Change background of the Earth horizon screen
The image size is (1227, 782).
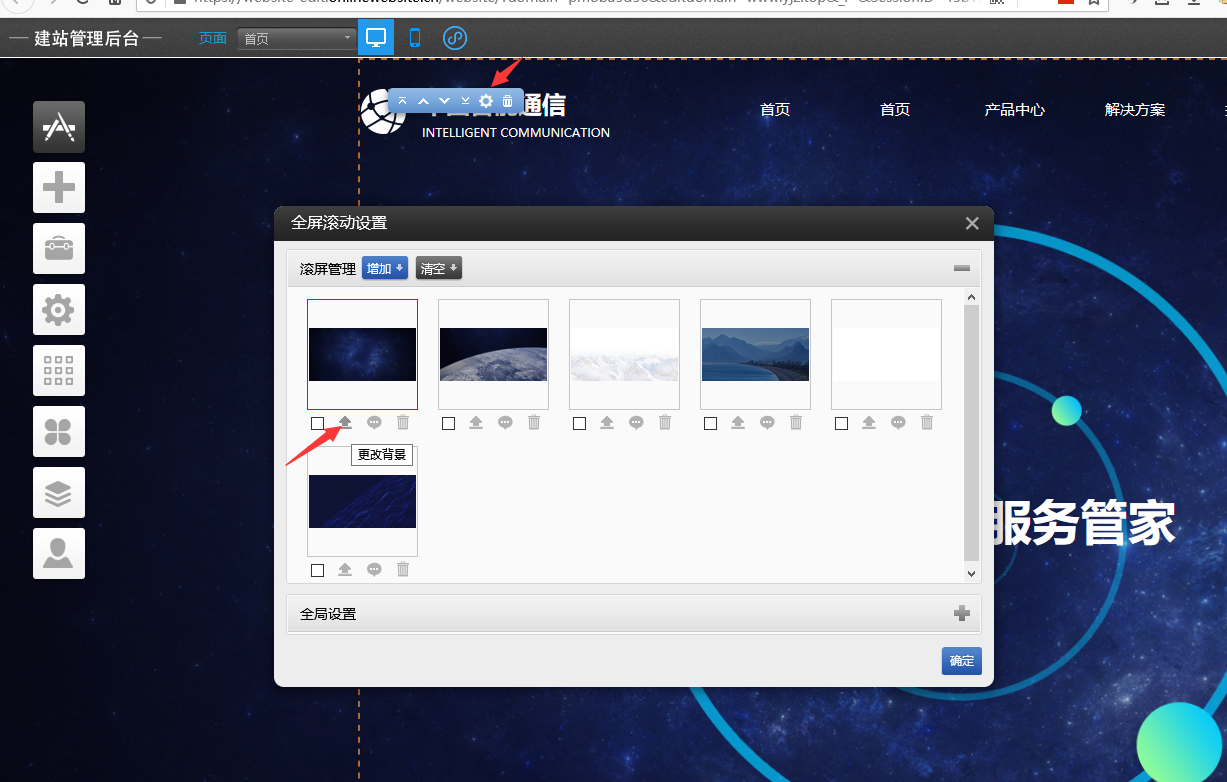(x=476, y=423)
